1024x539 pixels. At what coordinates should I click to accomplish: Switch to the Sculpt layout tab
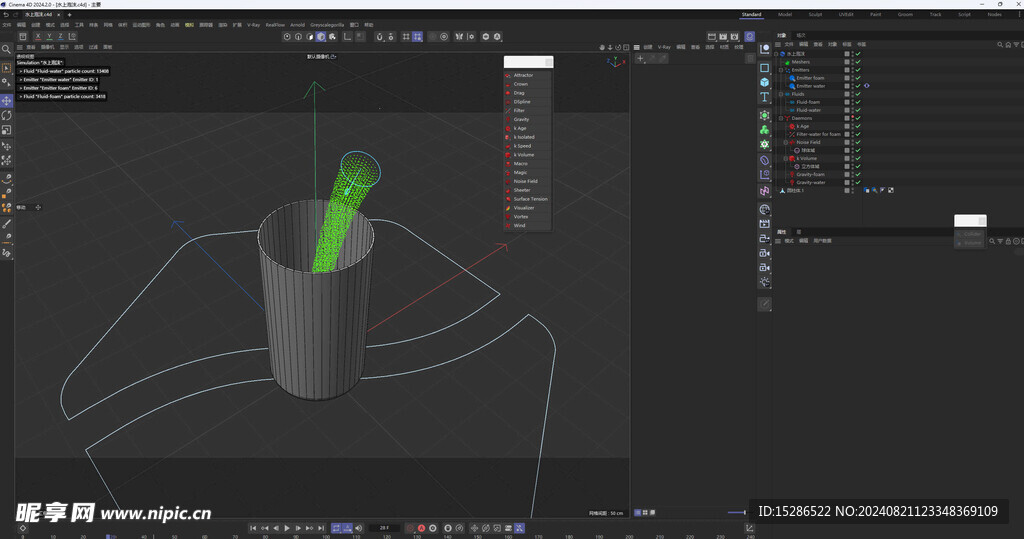point(815,14)
